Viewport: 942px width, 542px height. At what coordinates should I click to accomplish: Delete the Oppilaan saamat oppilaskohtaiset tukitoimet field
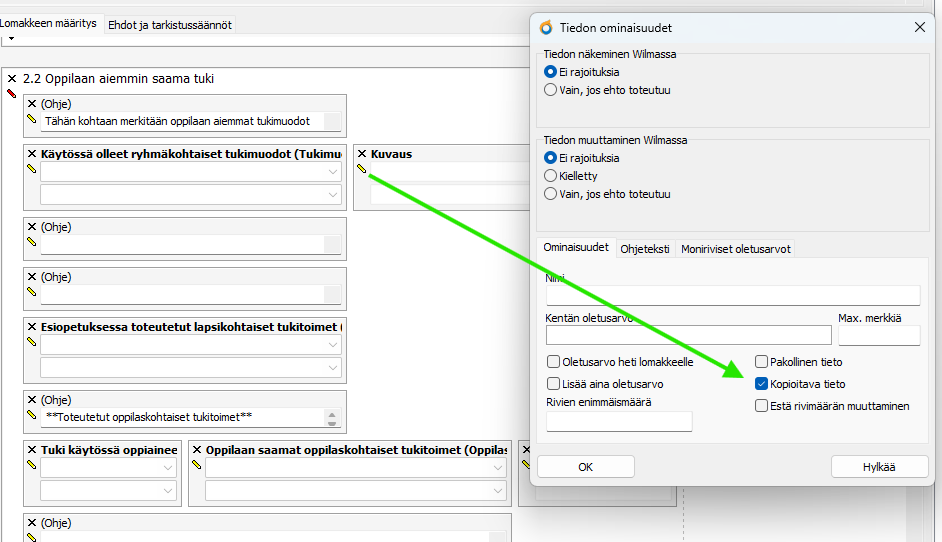click(196, 449)
